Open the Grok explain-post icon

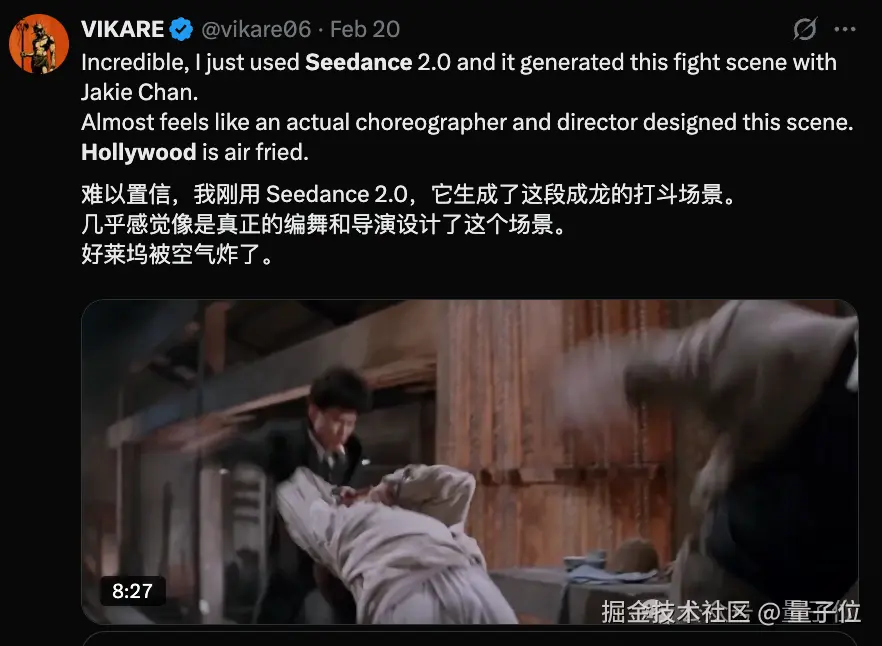804,29
